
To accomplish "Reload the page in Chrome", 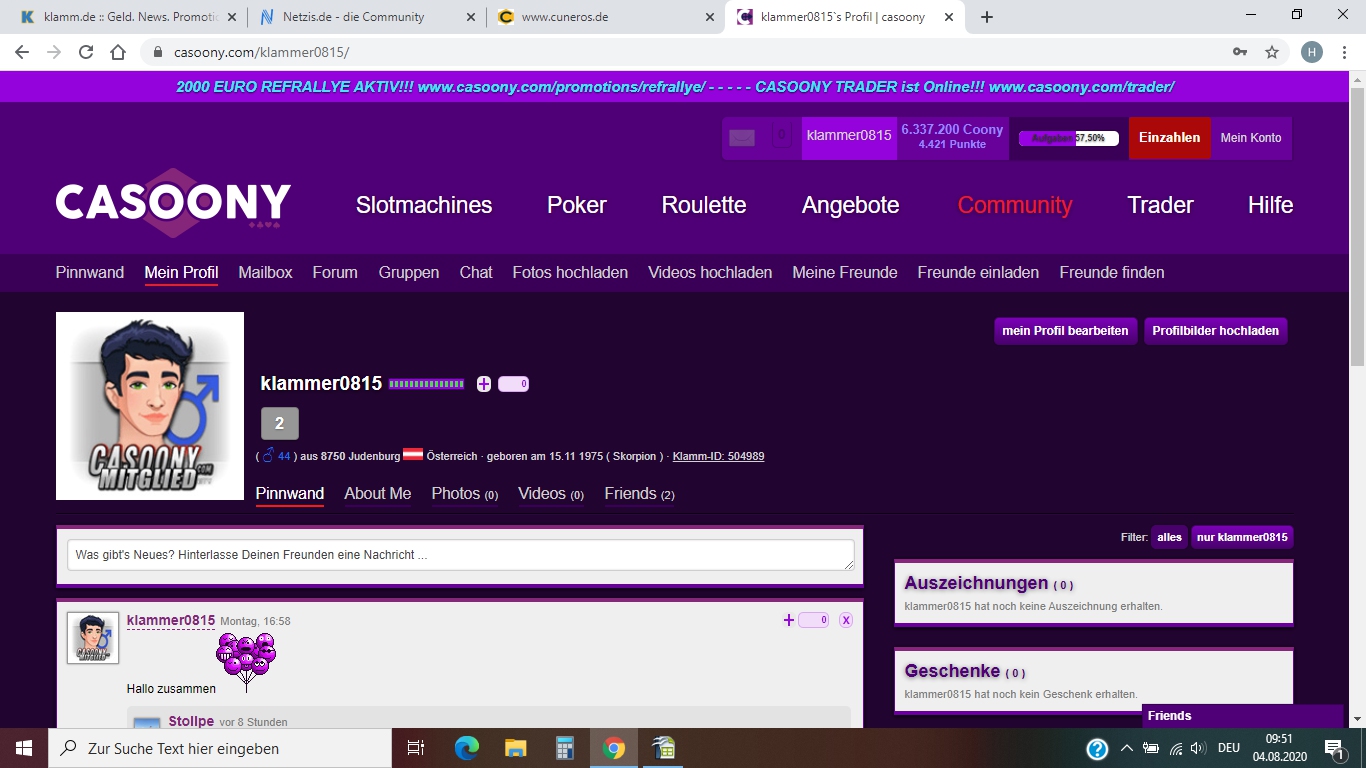I will (x=86, y=52).
